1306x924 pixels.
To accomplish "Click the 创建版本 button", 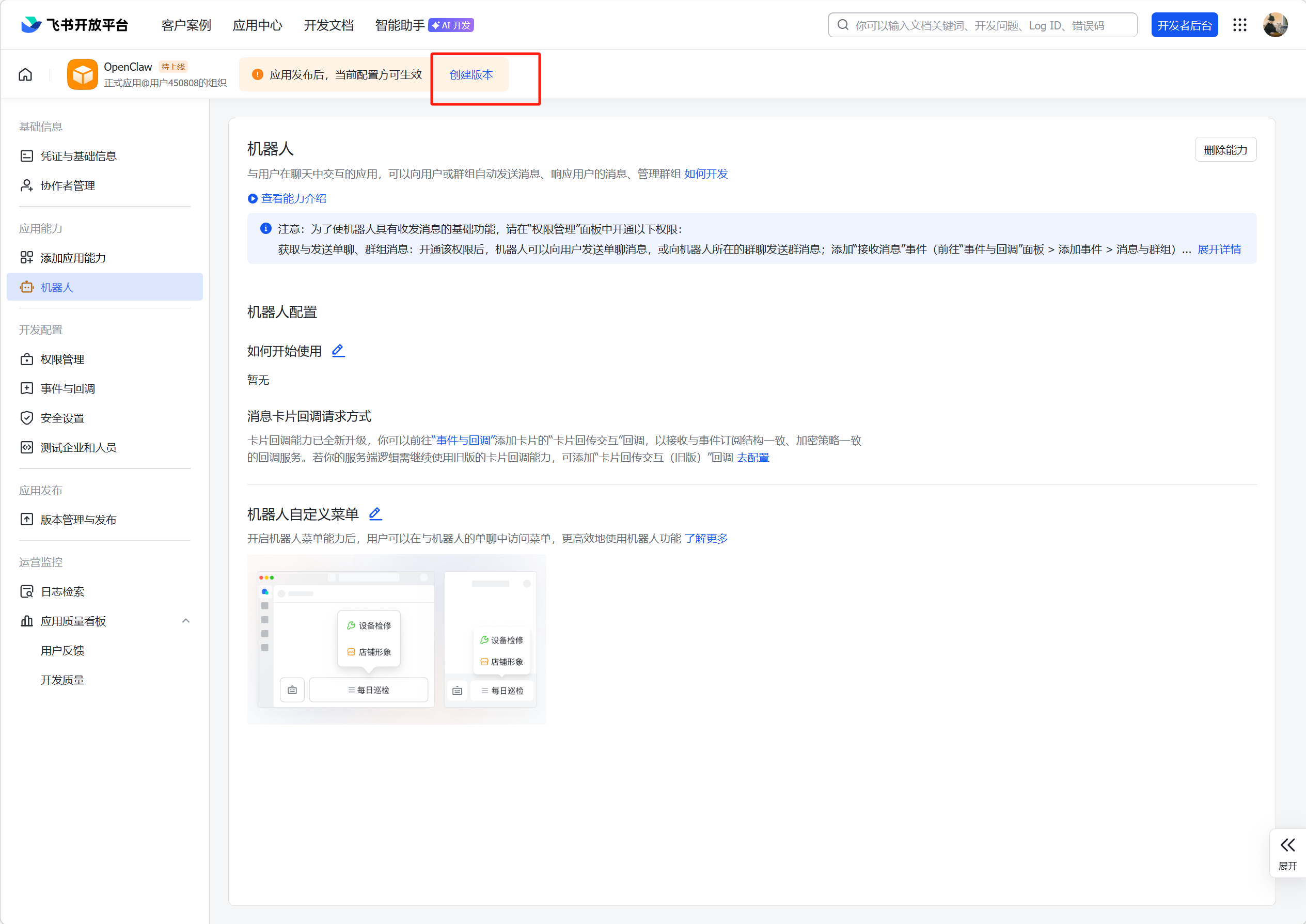I will point(471,74).
